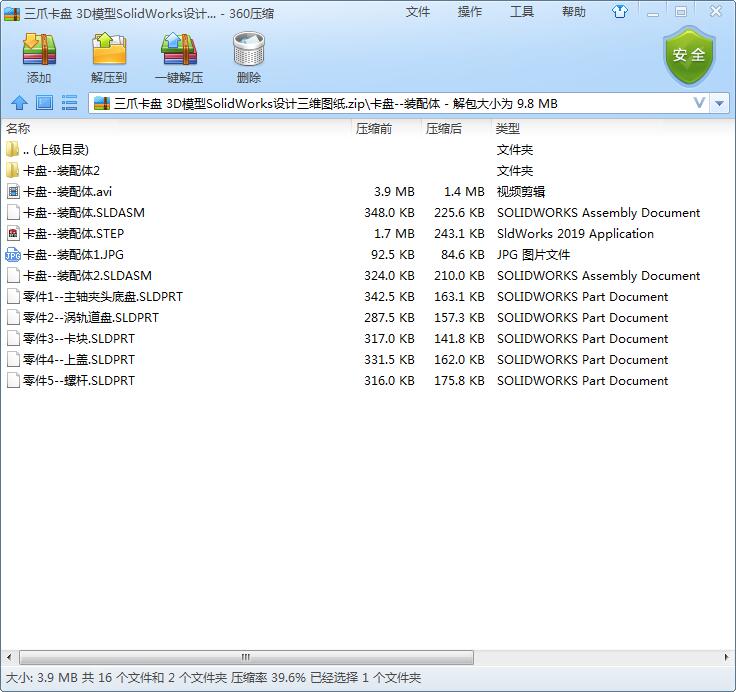Click the avi video file icon

coord(13,192)
